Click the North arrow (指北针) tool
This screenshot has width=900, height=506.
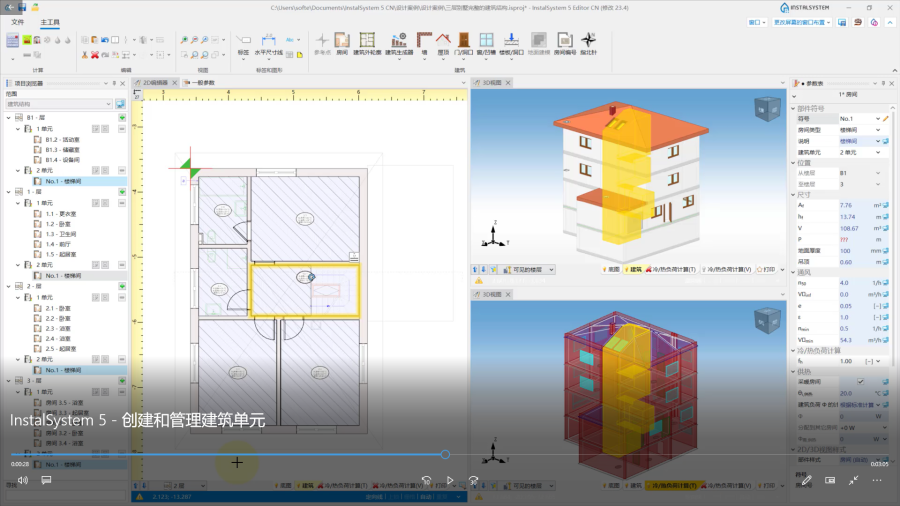click(588, 44)
